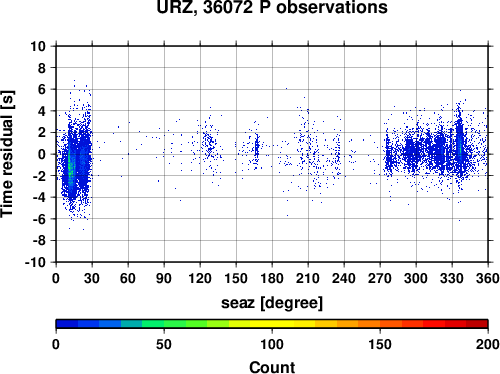Click the dark blue start of colorbar

(67, 324)
